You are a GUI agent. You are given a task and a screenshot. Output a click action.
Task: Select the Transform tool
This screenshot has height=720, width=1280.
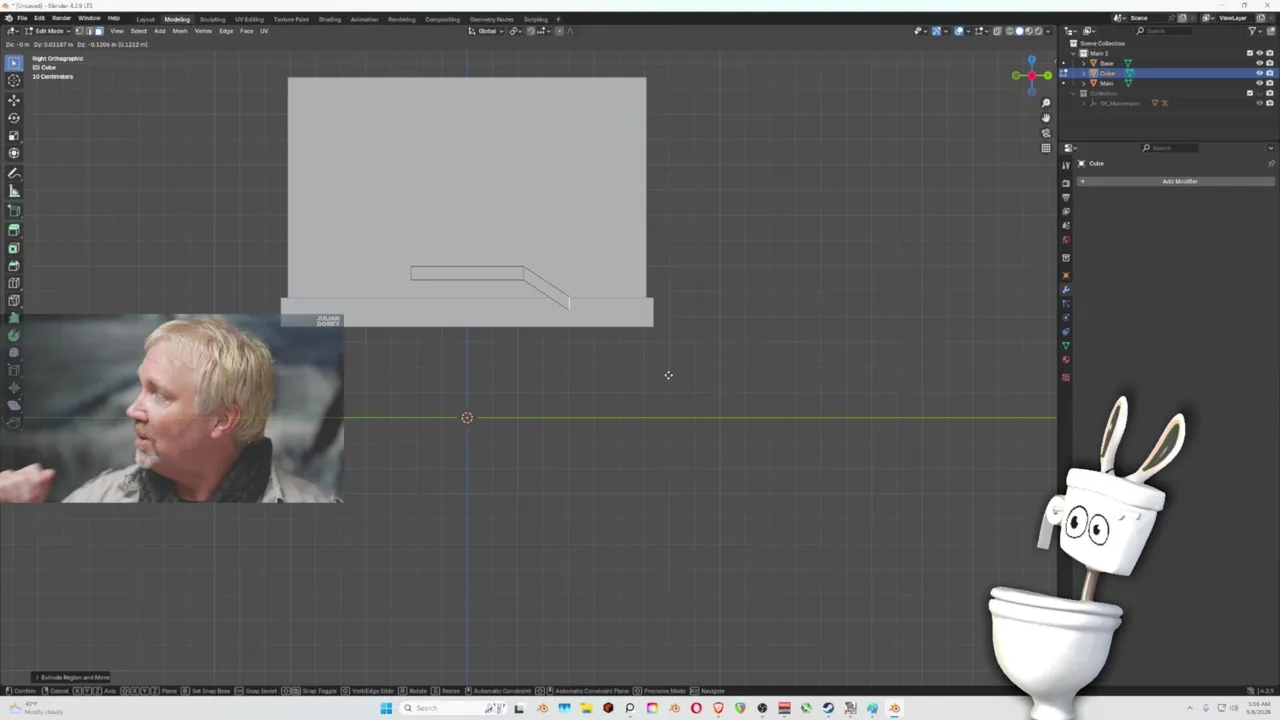click(14, 153)
